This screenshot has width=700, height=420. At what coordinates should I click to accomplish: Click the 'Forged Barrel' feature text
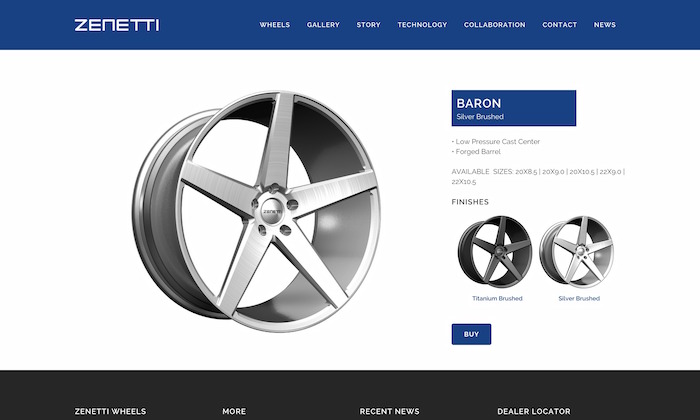click(476, 152)
